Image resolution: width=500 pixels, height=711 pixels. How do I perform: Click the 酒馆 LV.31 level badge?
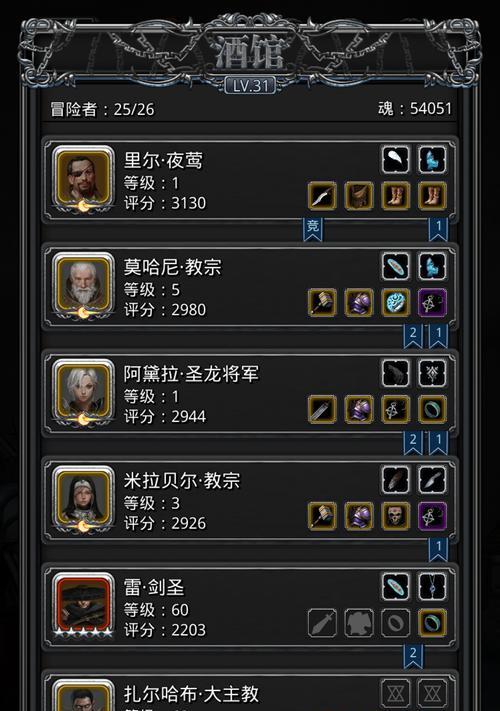click(250, 85)
